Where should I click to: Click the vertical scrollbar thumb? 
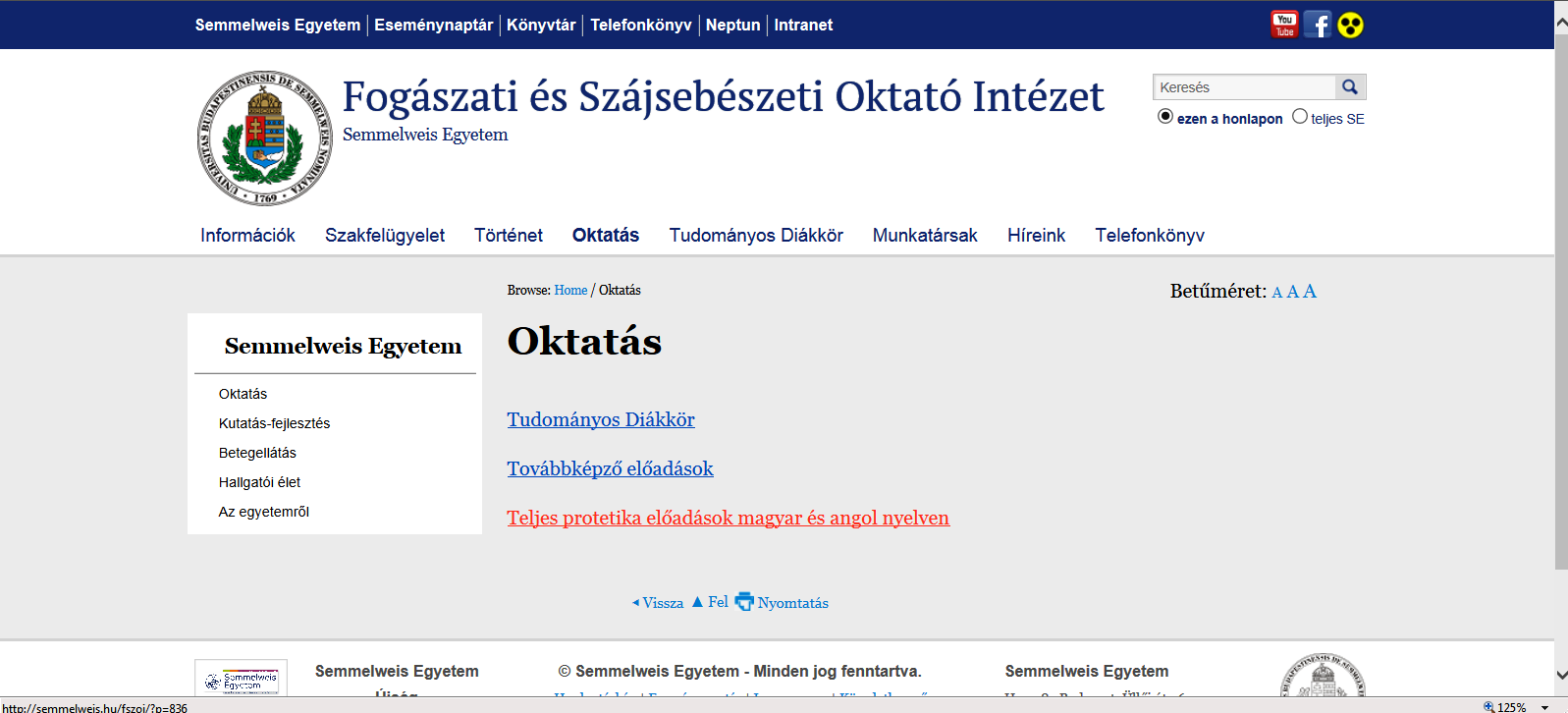click(x=1561, y=300)
